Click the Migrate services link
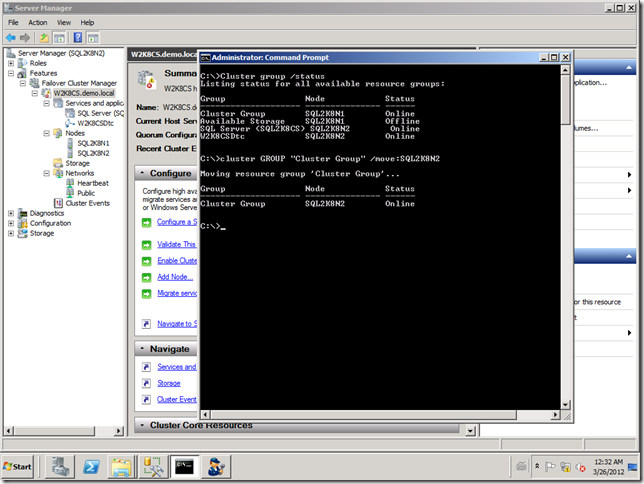The height and width of the screenshot is (484, 644). click(177, 293)
